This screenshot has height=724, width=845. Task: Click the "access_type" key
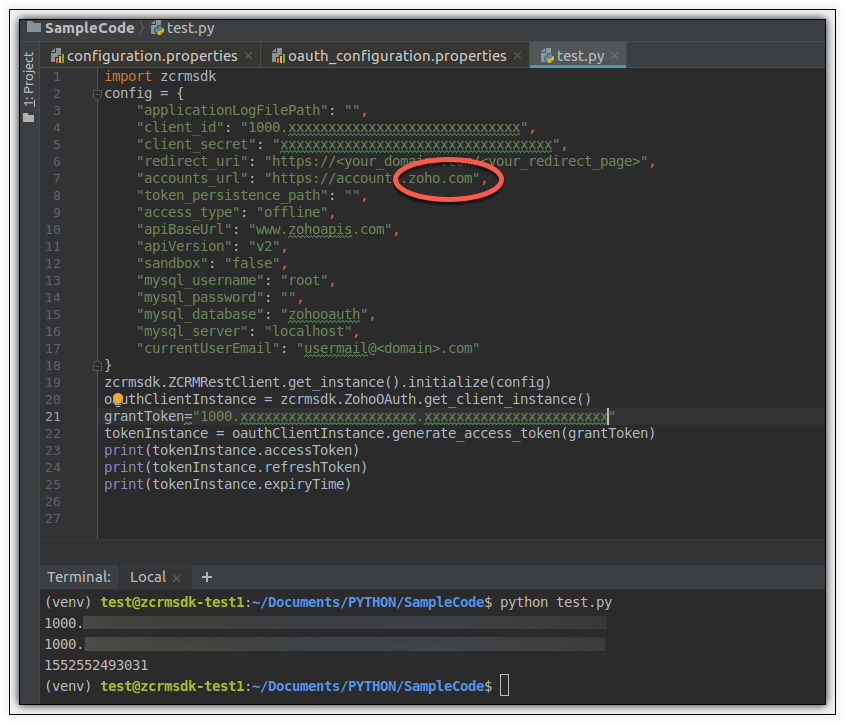tap(188, 212)
